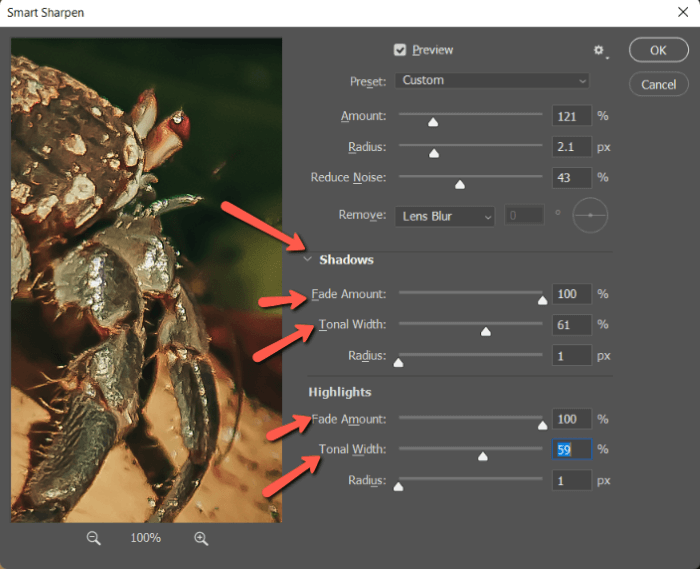The height and width of the screenshot is (569, 700).
Task: Collapse the Shadows section
Action: tap(307, 260)
